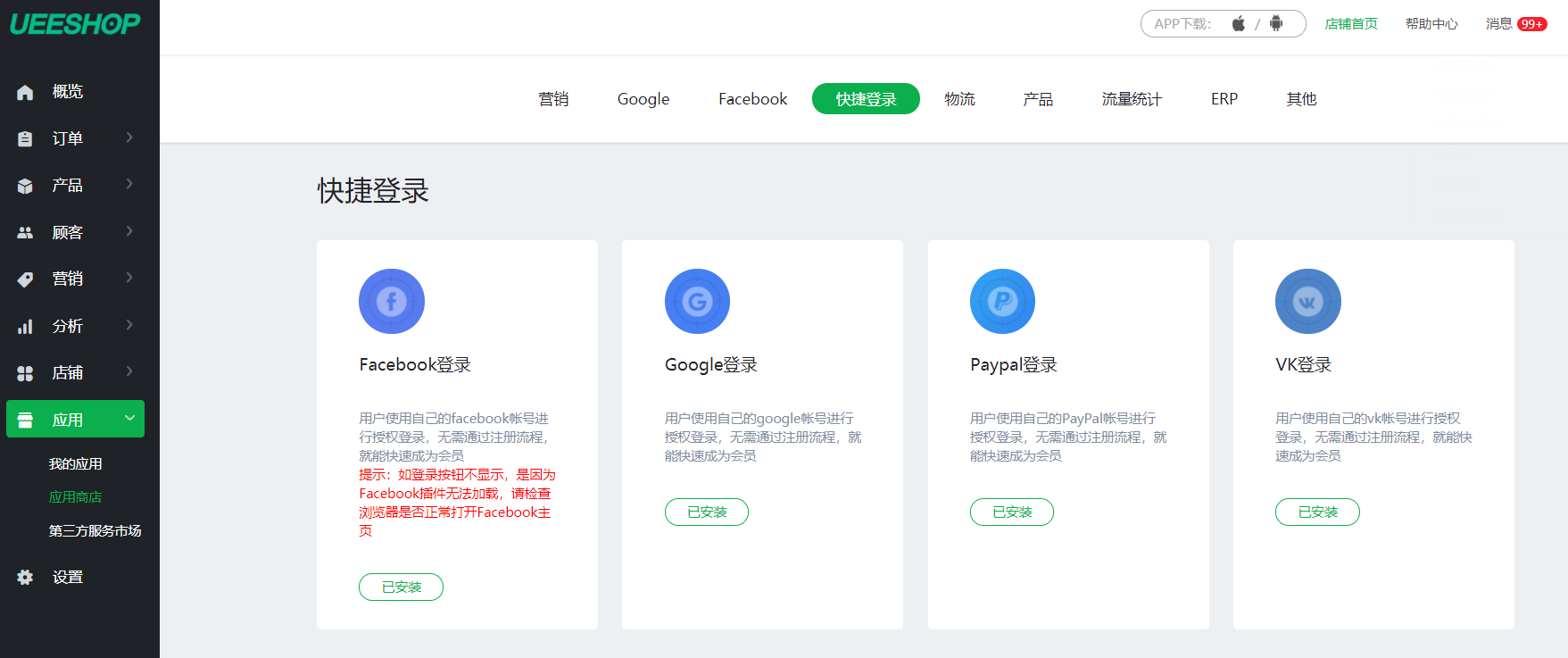Open the 99+ messages badge
Viewport: 1568px width, 658px height.
(1532, 24)
